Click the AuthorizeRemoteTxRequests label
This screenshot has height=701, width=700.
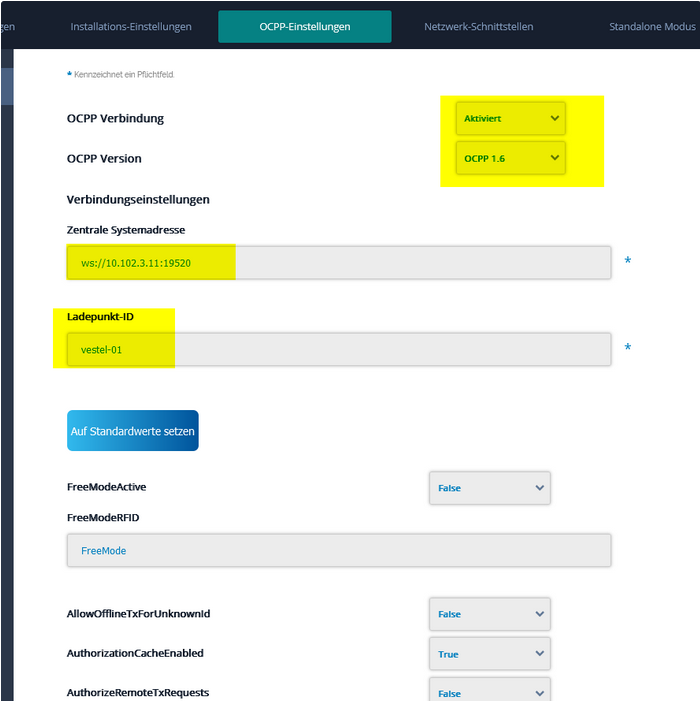tap(138, 693)
